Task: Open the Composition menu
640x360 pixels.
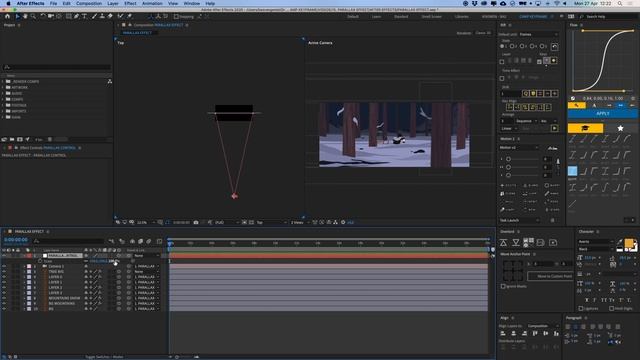Action: (x=89, y=3)
